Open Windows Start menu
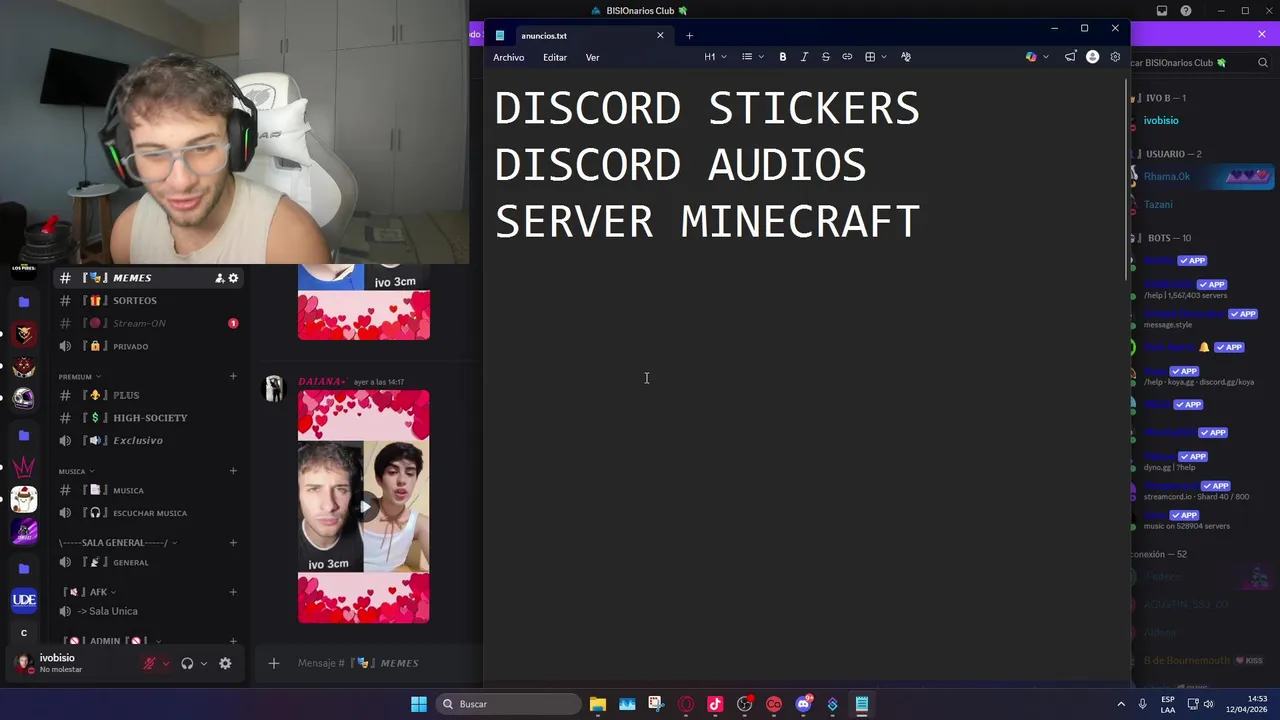Image resolution: width=1280 pixels, height=720 pixels. (419, 704)
